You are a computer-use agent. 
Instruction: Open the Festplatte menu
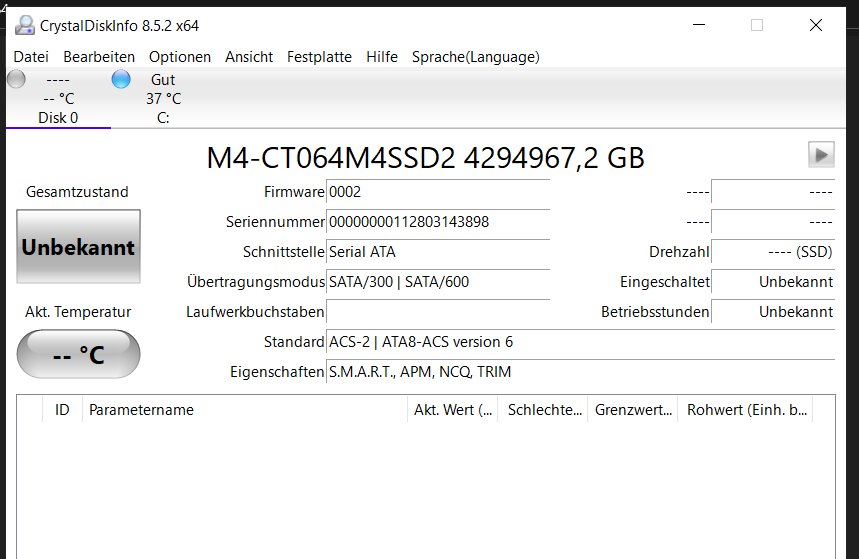(319, 57)
